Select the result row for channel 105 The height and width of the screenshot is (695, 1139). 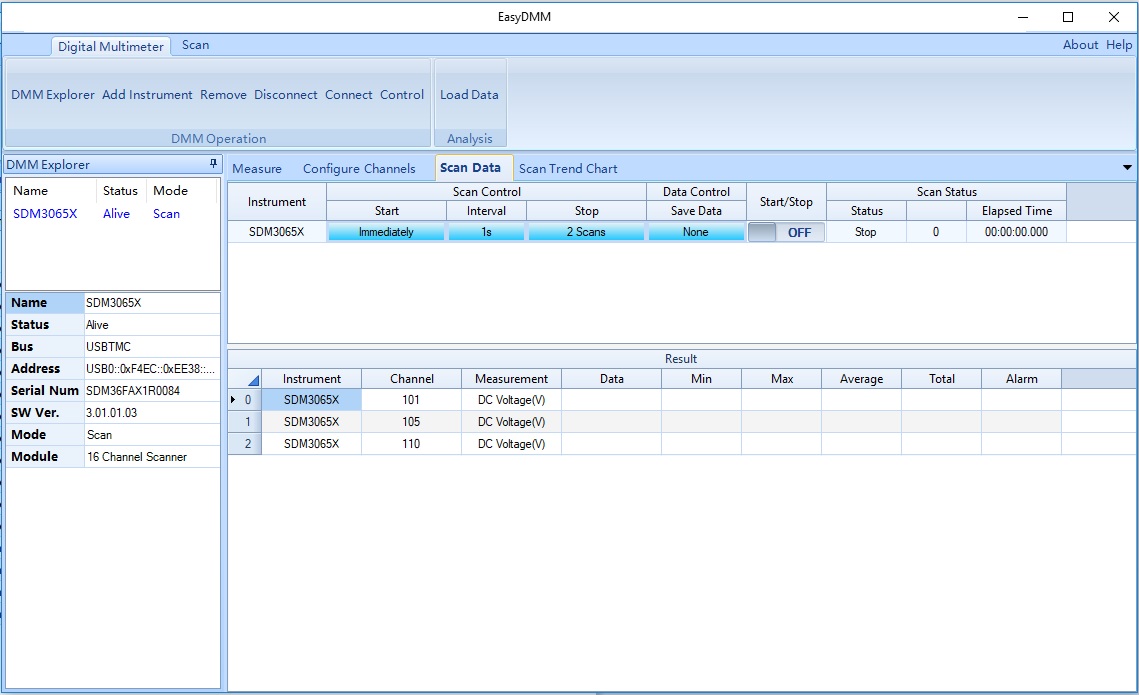(x=411, y=422)
